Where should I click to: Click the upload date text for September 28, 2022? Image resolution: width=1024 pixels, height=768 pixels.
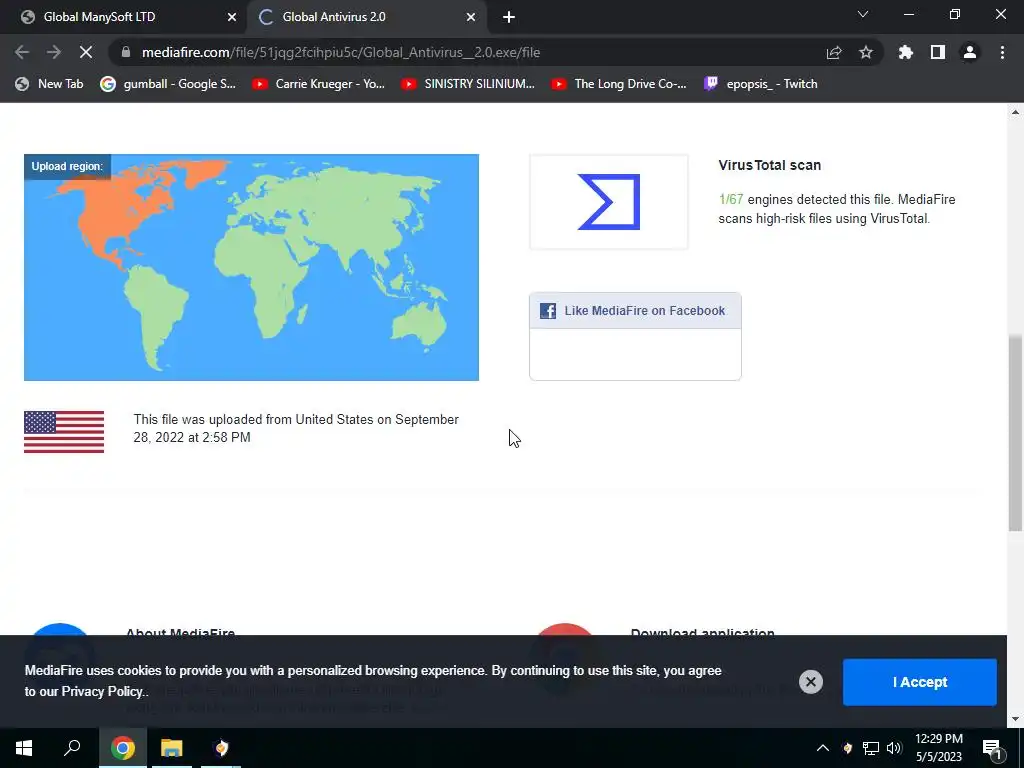coord(296,428)
